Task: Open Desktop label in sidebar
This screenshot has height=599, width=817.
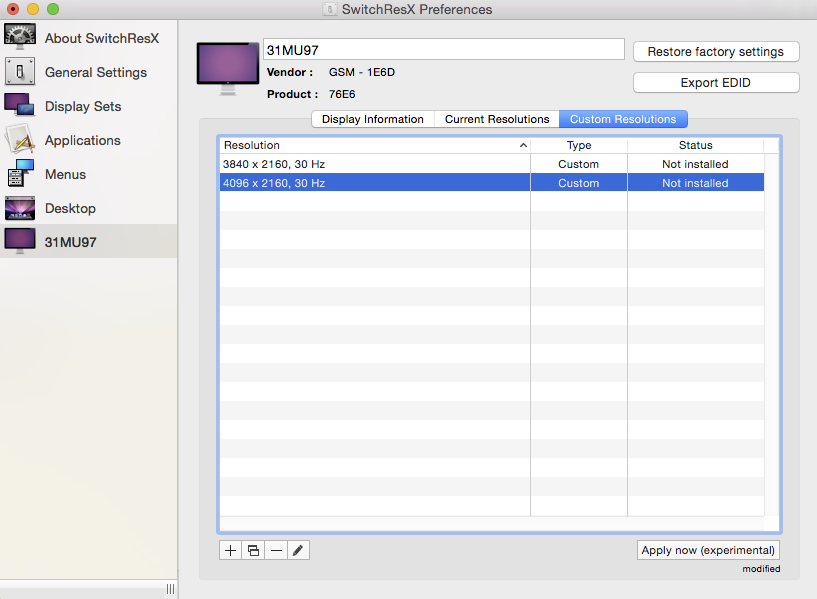Action: [x=70, y=208]
